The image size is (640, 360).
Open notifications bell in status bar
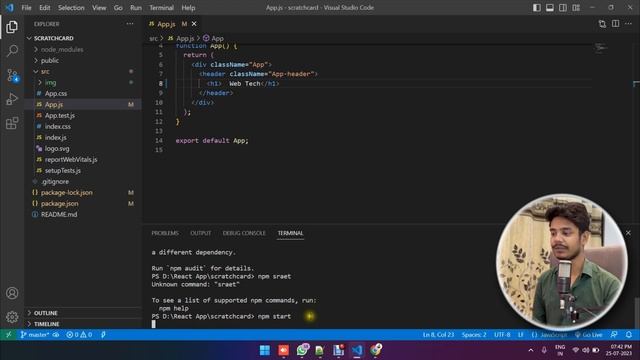coord(629,335)
